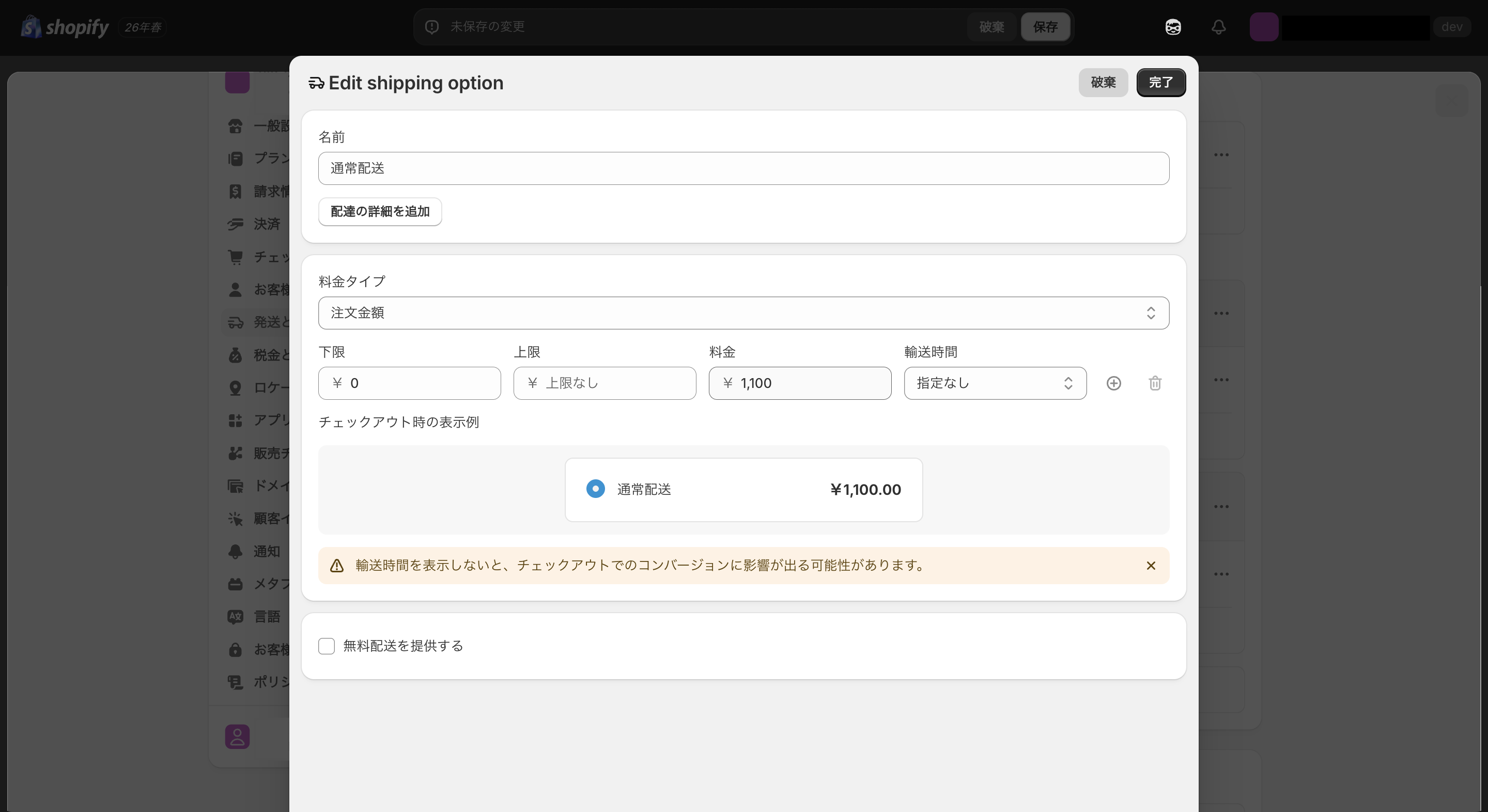Click the 下限 amount field

[410, 383]
